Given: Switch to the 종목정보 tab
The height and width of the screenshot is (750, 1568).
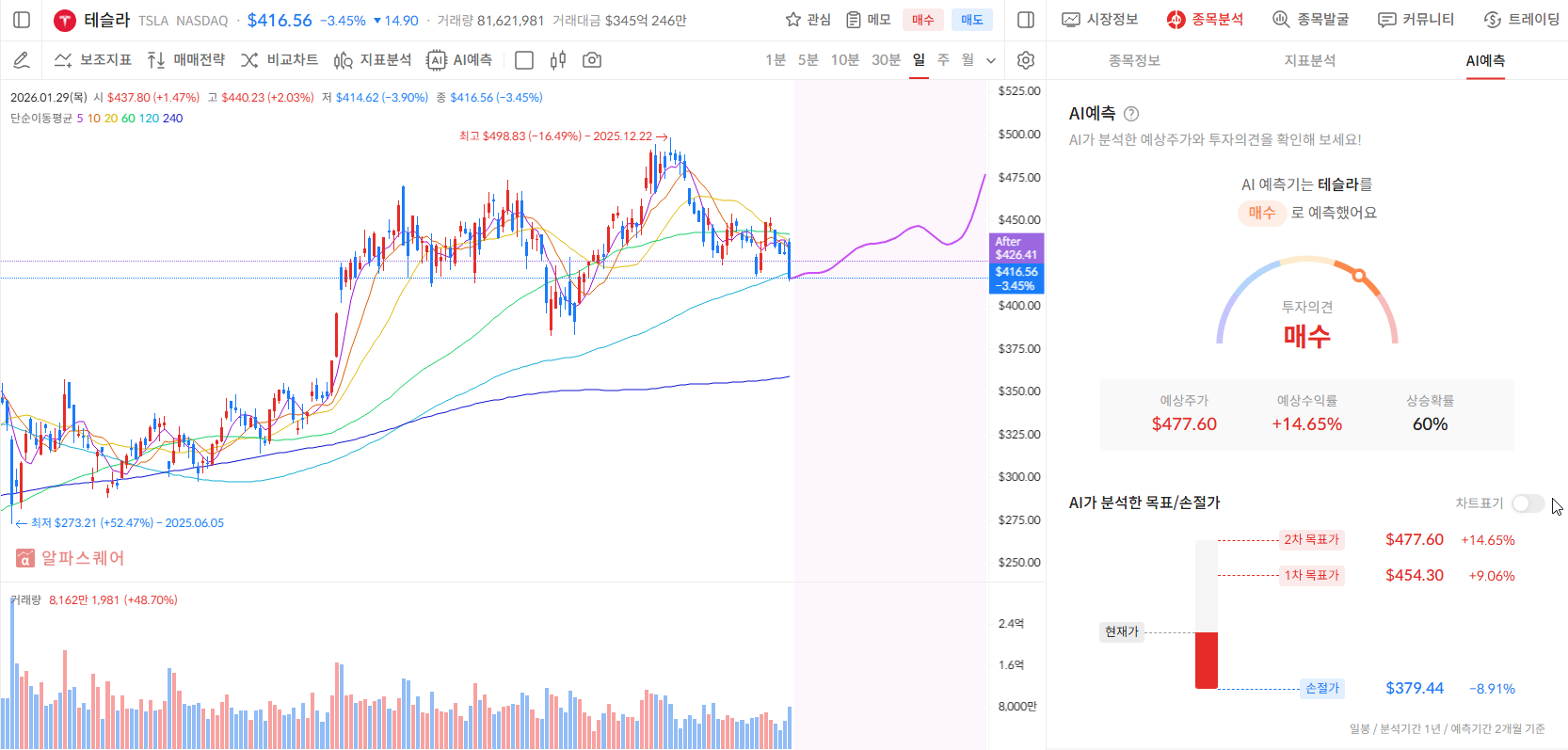Looking at the screenshot, I should (1134, 60).
